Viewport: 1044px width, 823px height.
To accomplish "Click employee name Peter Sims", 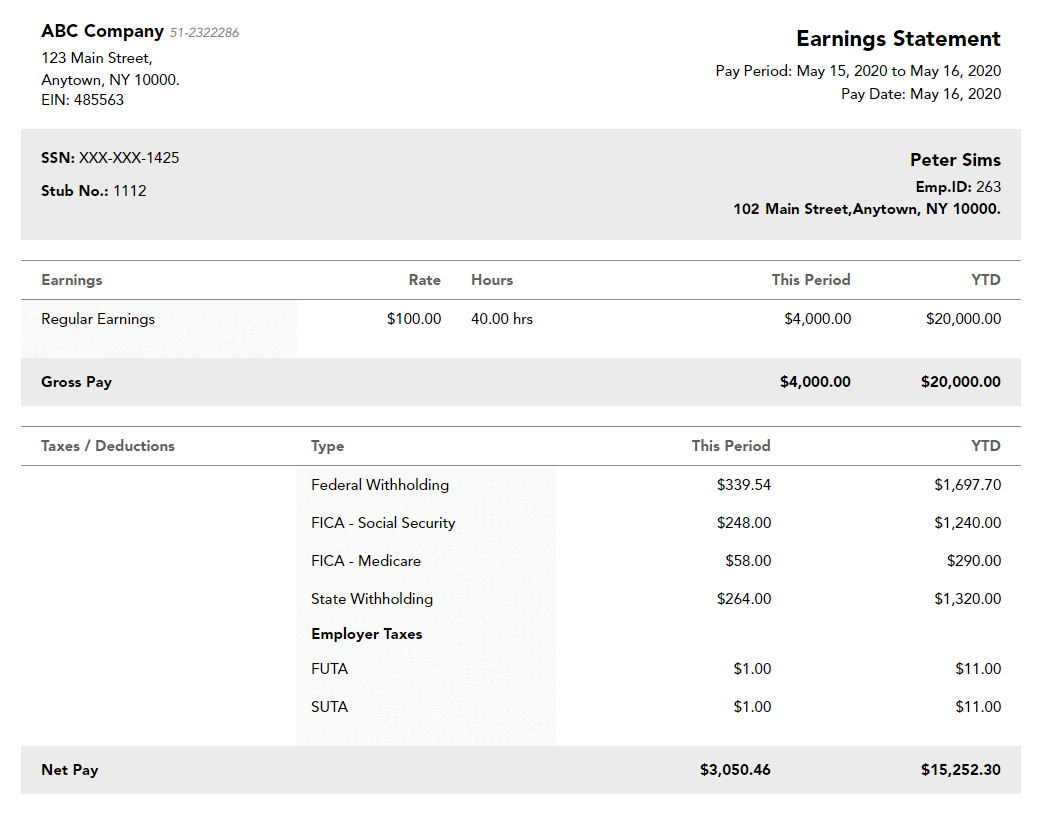I will point(954,160).
